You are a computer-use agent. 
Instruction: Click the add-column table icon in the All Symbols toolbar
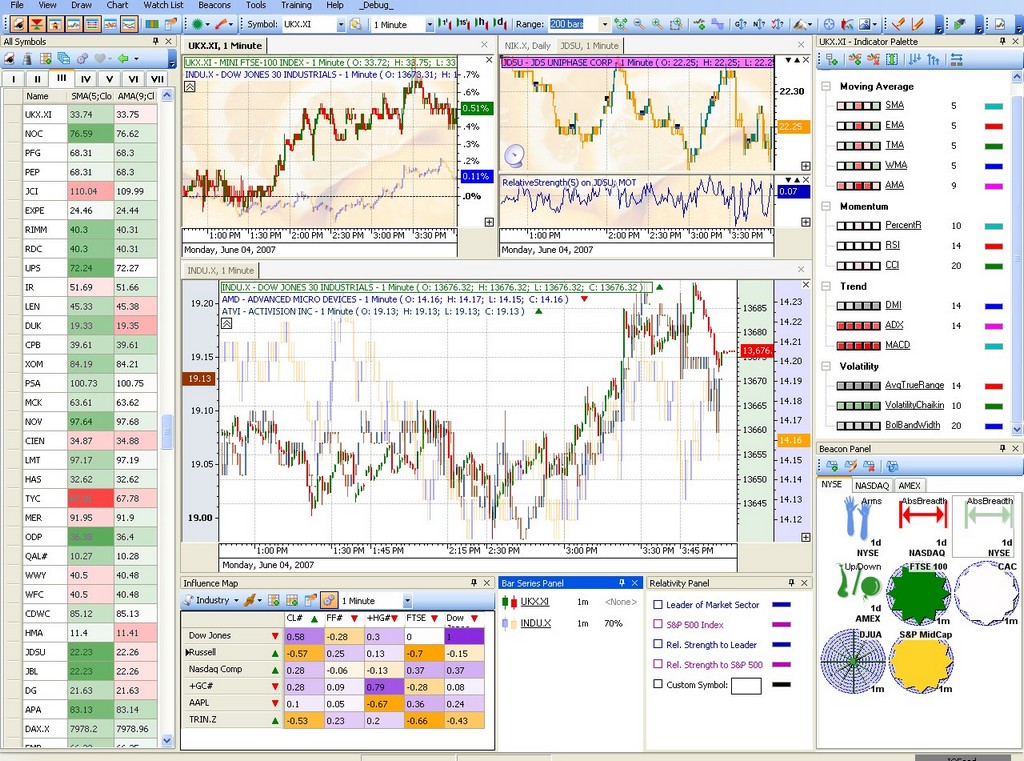[45, 59]
